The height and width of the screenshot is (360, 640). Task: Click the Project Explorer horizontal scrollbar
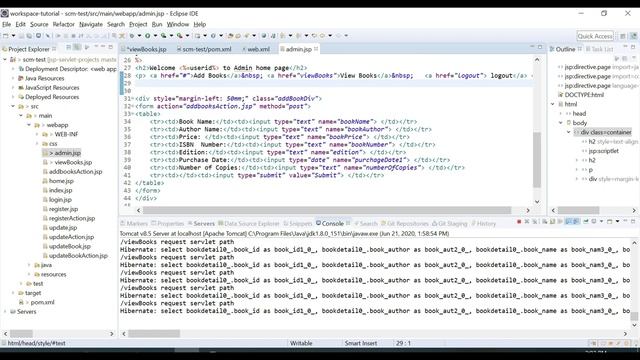(21, 334)
